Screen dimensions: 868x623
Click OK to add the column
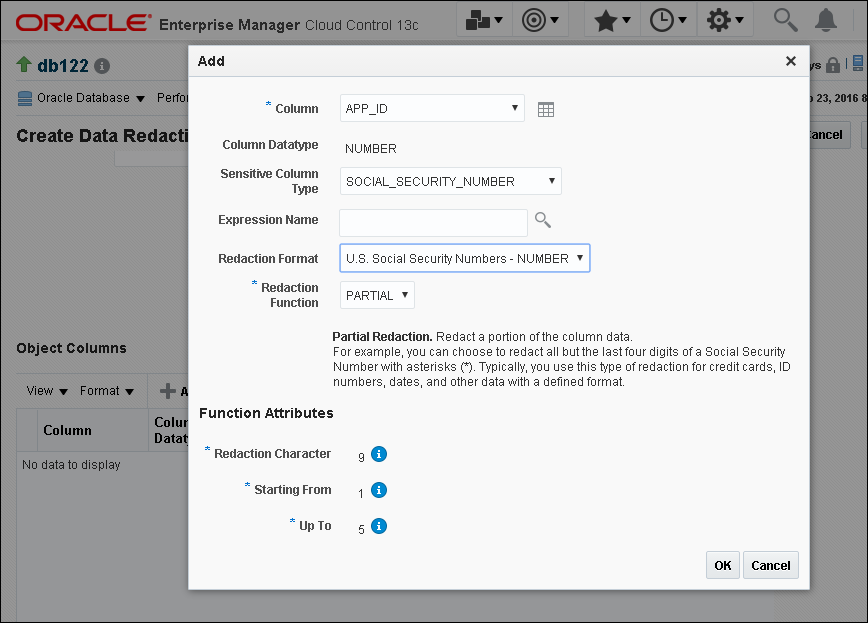(x=723, y=565)
